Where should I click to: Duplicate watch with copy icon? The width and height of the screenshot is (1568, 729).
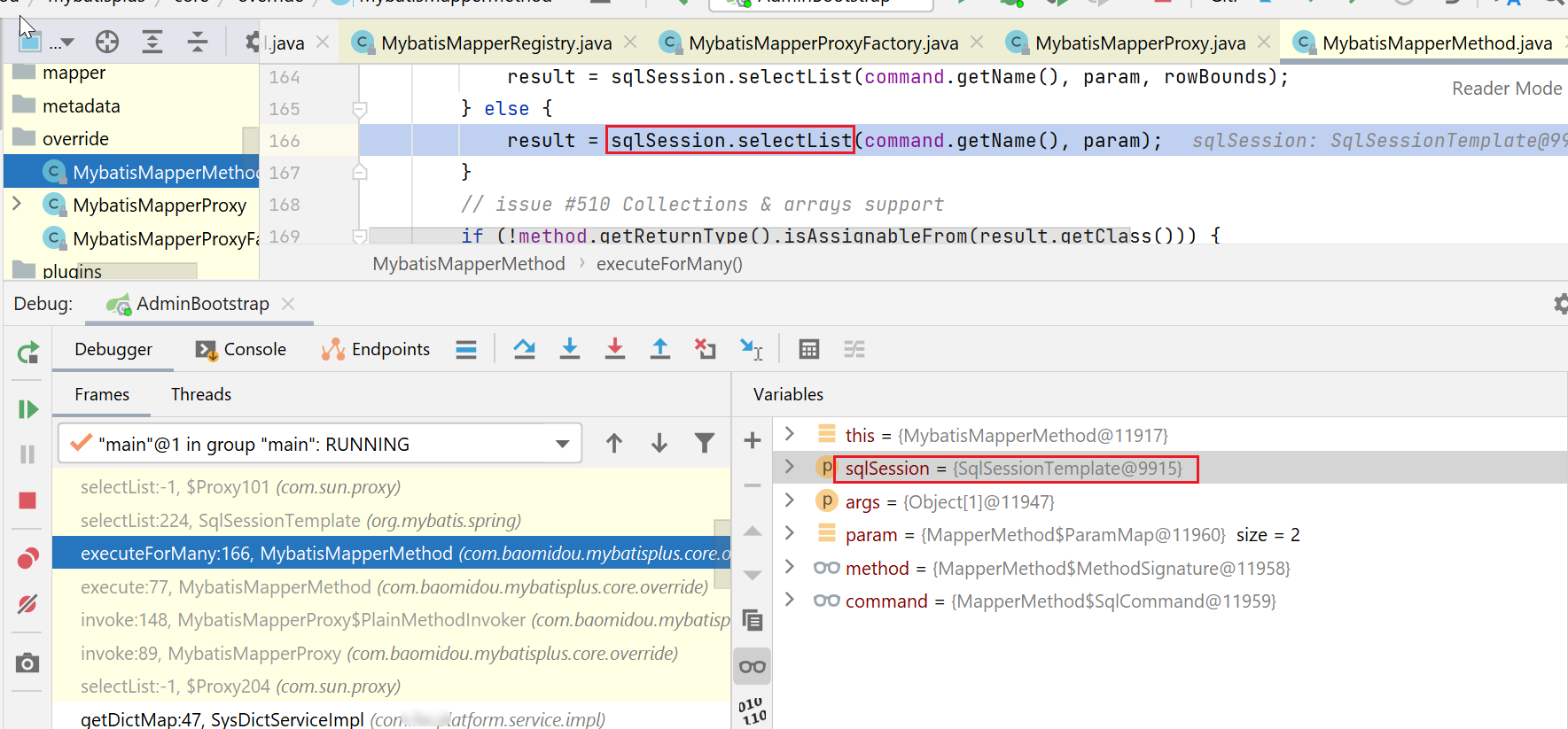pos(753,620)
